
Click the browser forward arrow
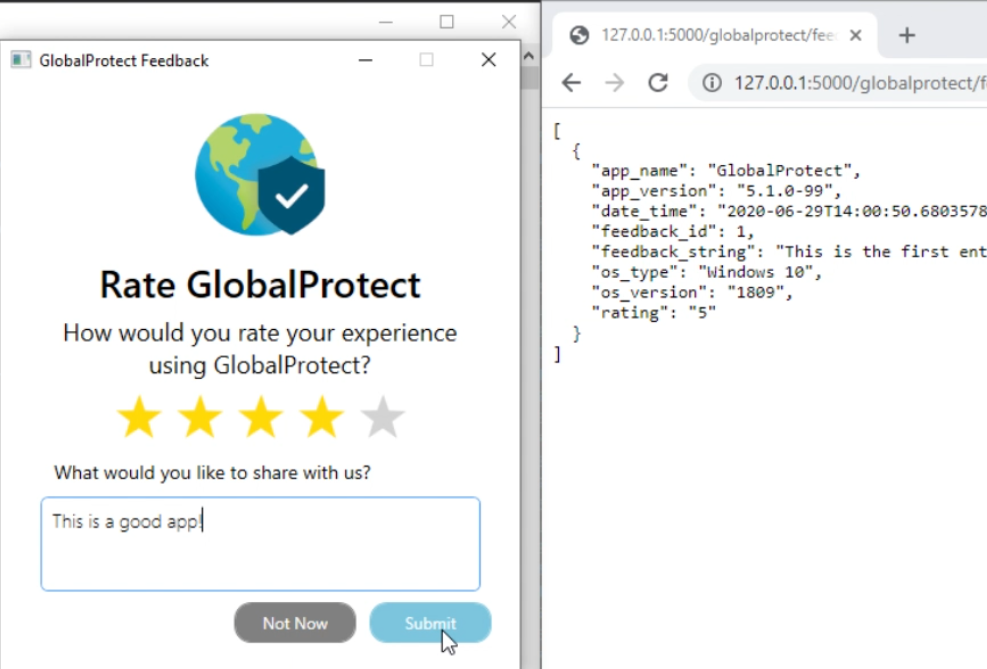coord(614,83)
